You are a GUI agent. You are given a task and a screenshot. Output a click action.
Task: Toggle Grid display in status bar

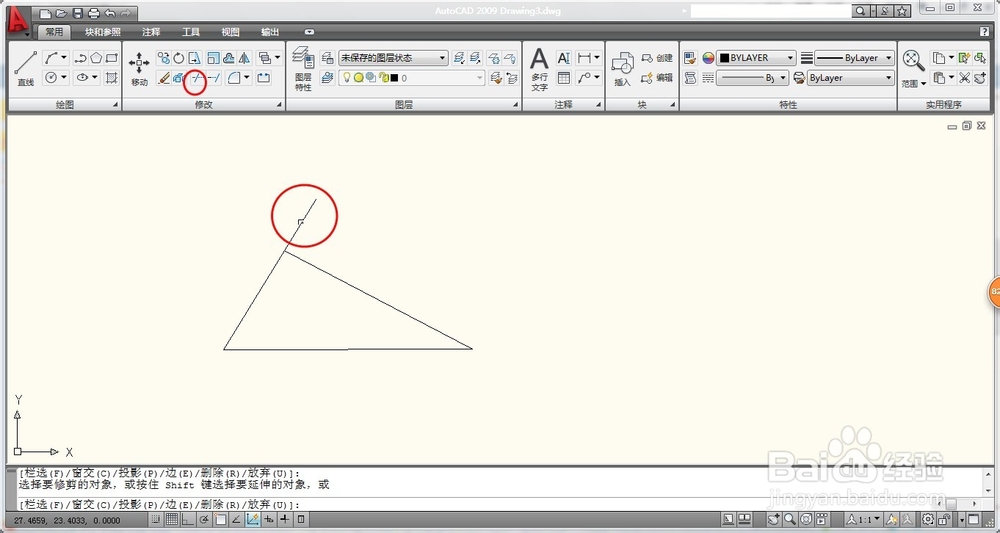[x=172, y=520]
